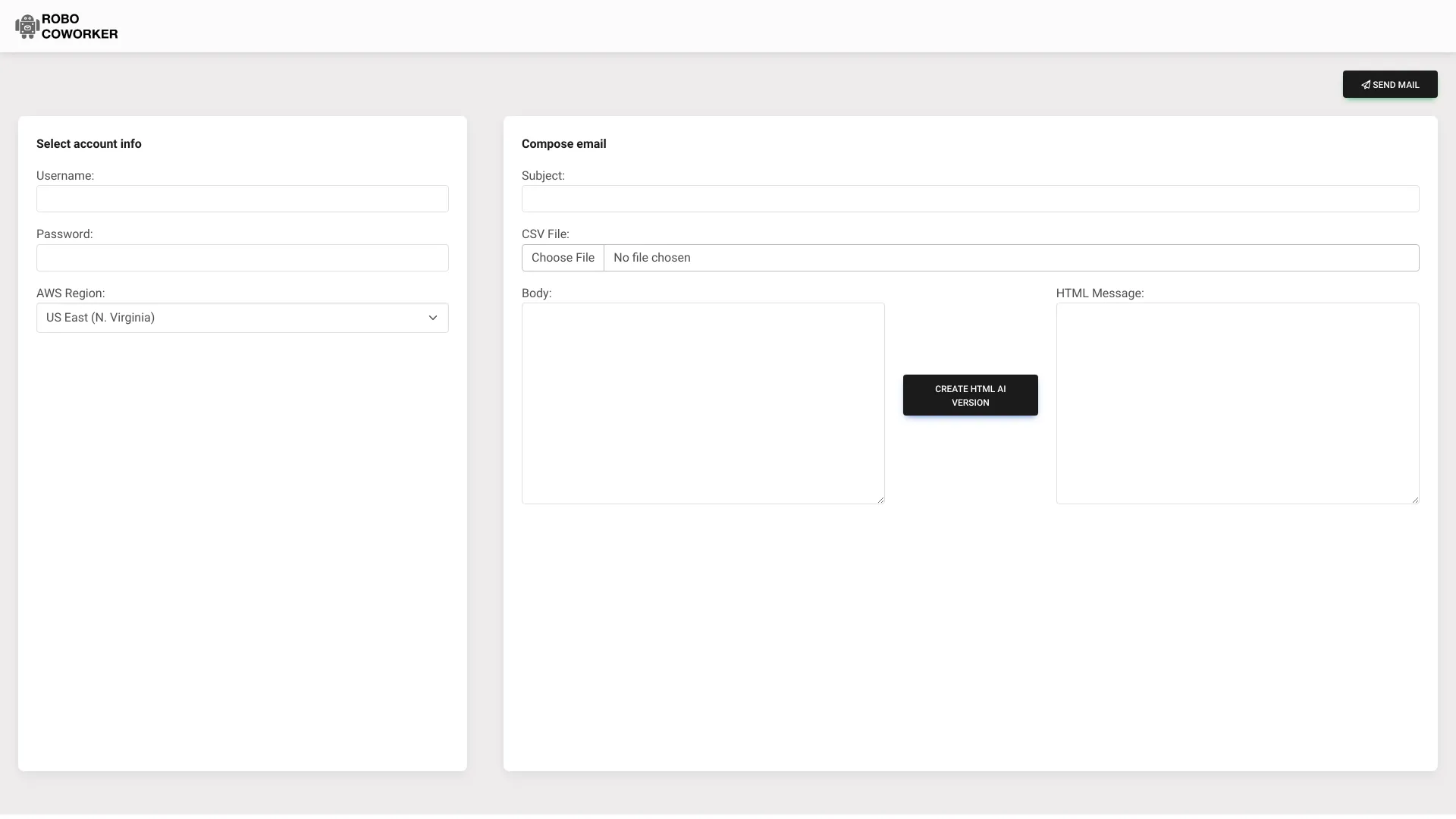This screenshot has width=1456, height=819.
Task: Click the 'CSV File:' label
Action: [x=545, y=234]
